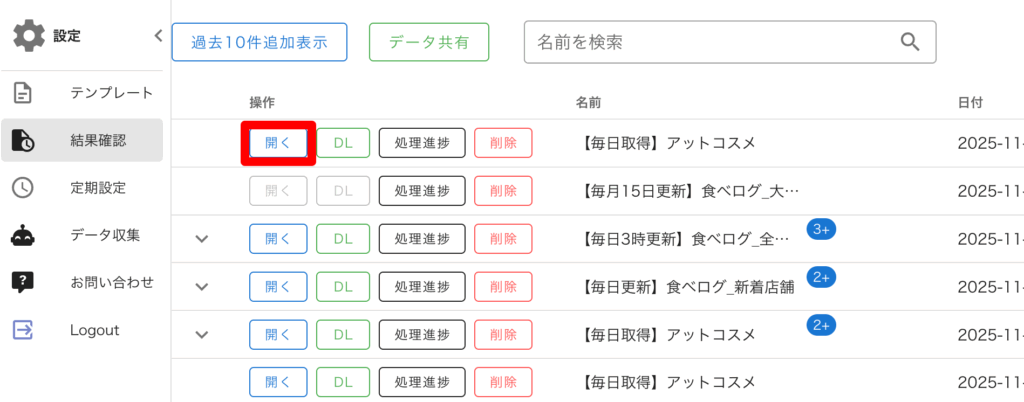Expand the アットコスメ row with 2+ badge
1024x402 pixels.
202,335
